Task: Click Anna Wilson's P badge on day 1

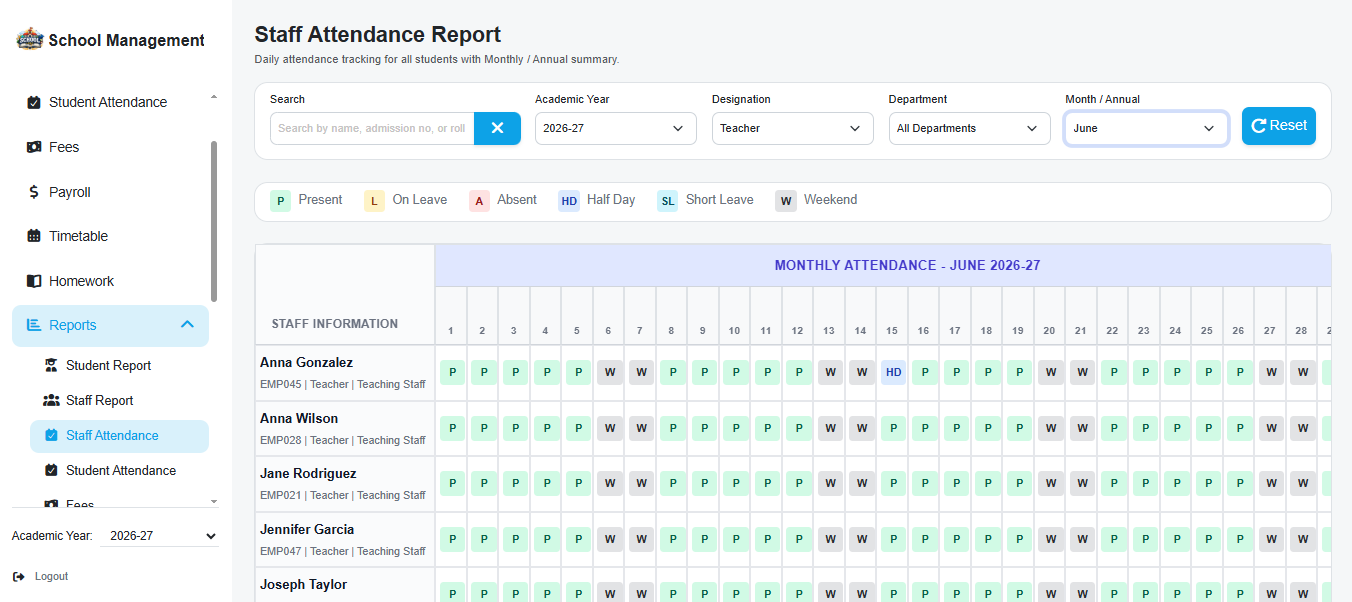Action: [x=452, y=429]
